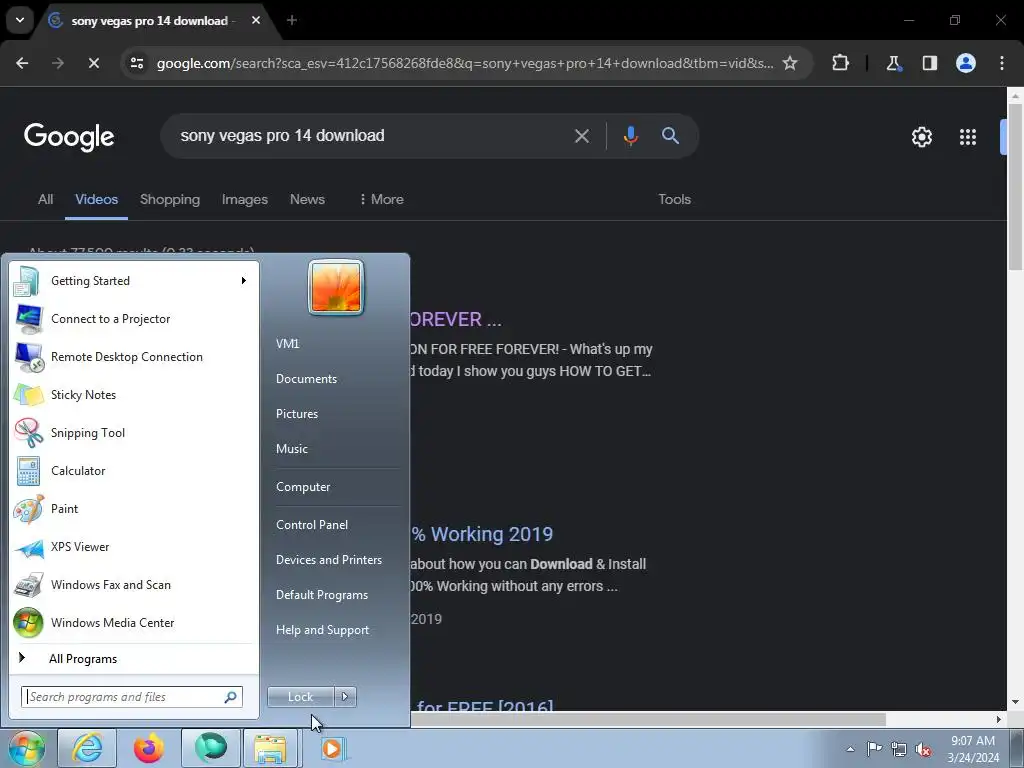
Task: Open shutdown options arrow beside Lock
Action: click(x=345, y=697)
